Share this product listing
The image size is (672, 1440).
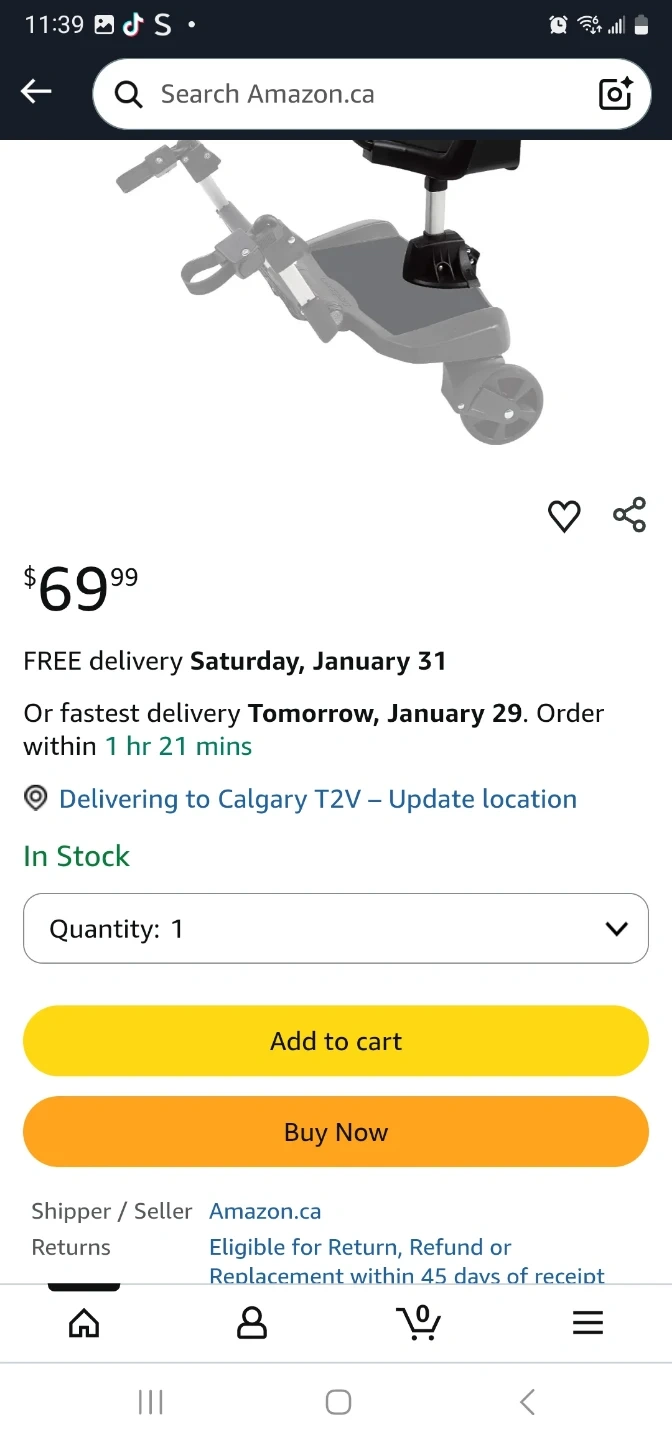[x=629, y=515]
